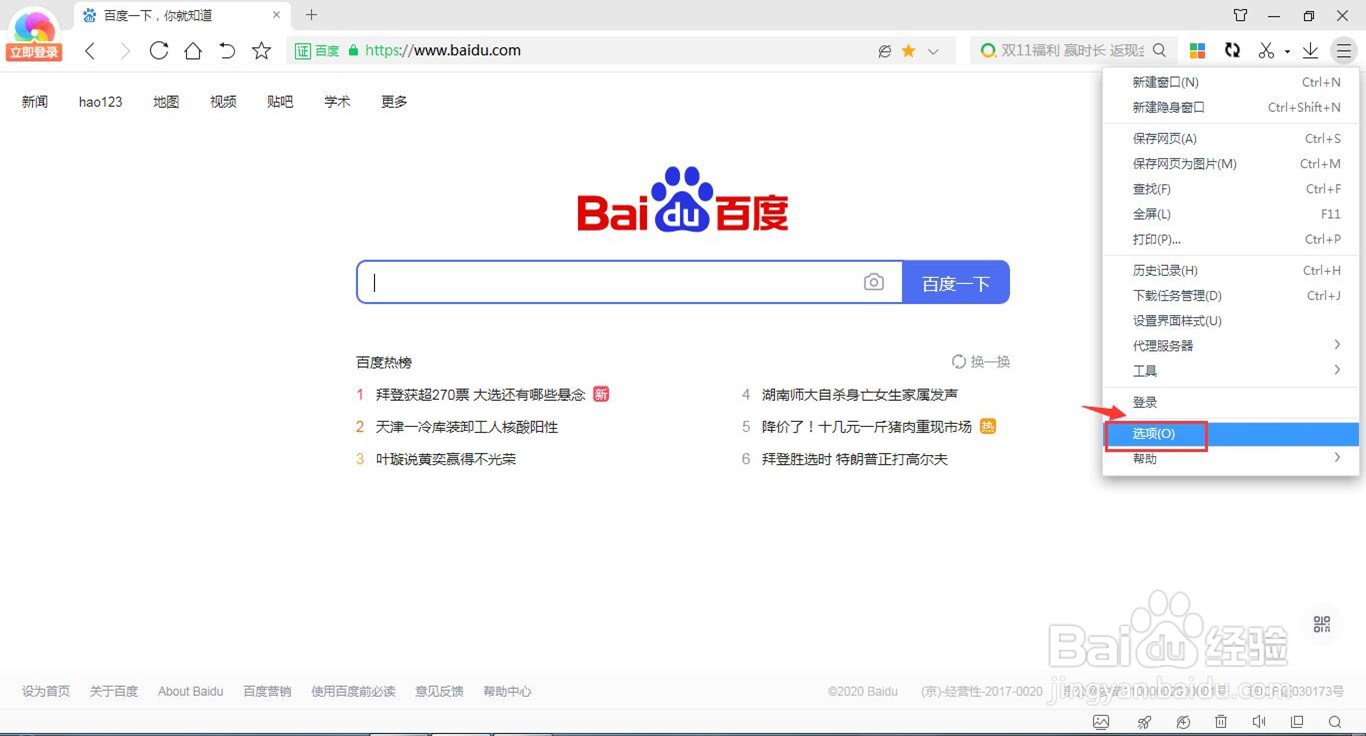
Task: Click the trash bin icon in status bar
Action: pos(1221,722)
